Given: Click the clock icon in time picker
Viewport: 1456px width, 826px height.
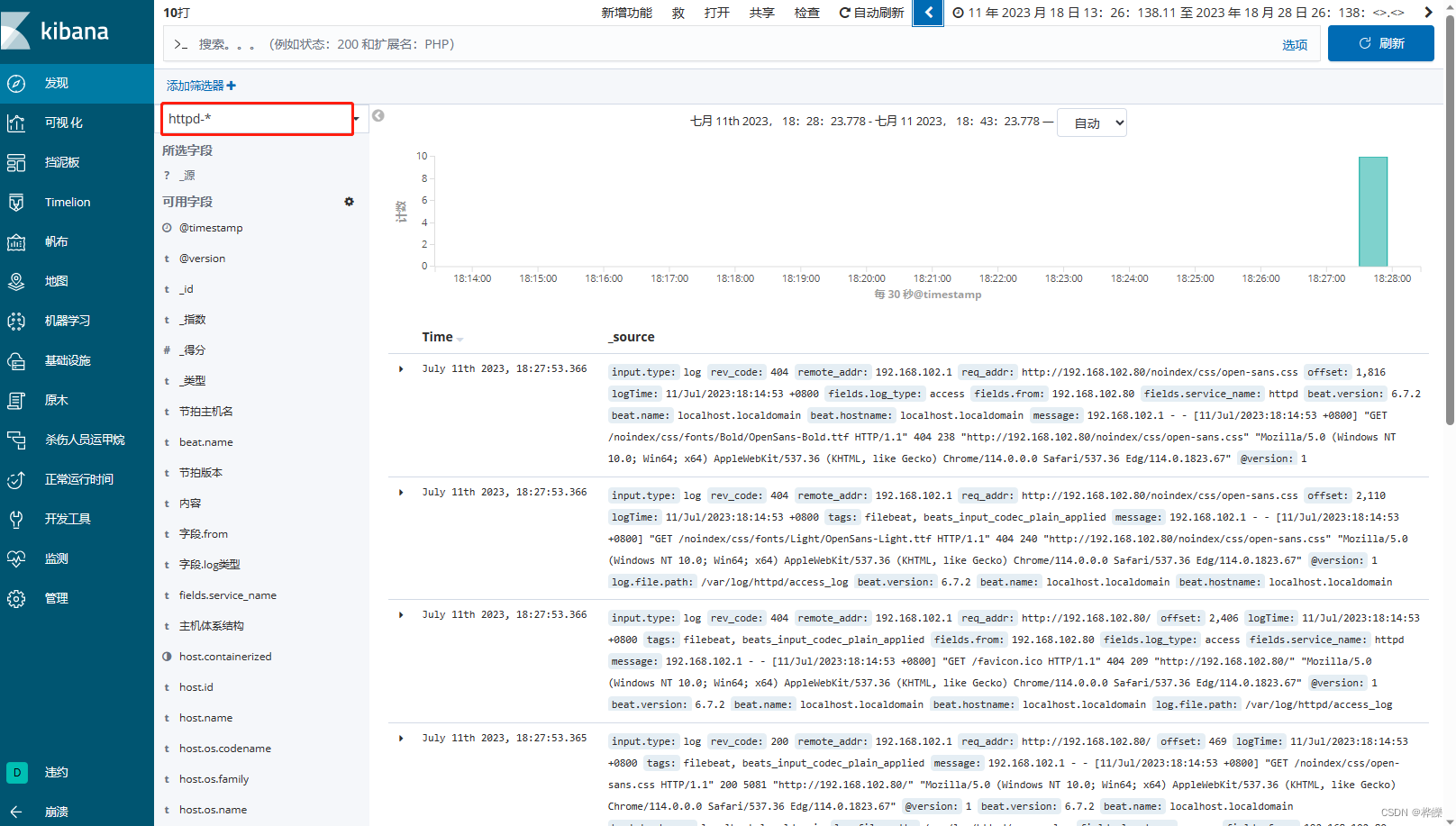Looking at the screenshot, I should 959,13.
